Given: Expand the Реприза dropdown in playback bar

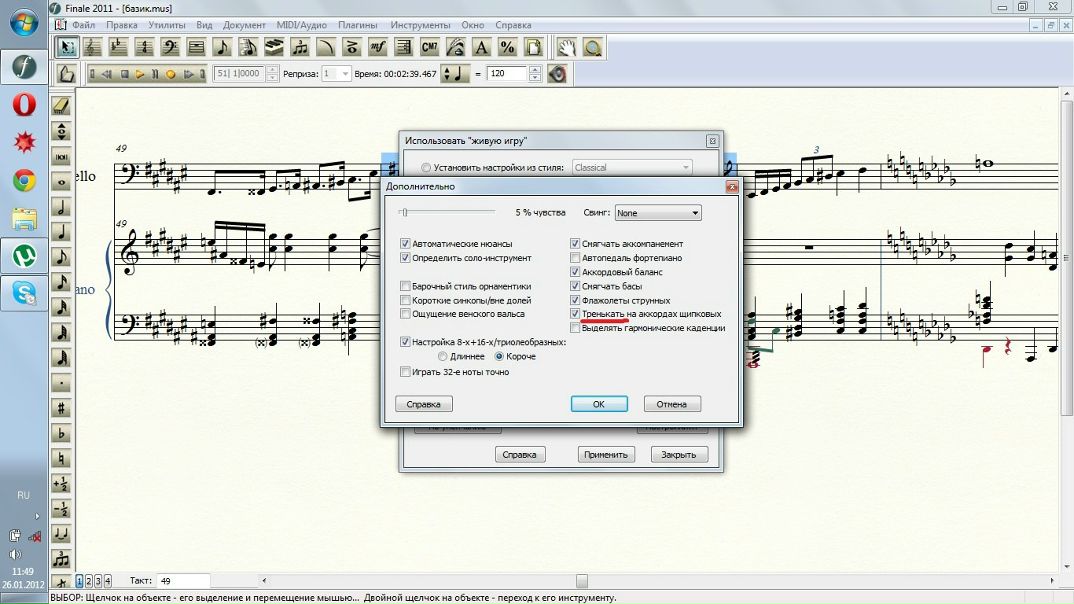Looking at the screenshot, I should (x=343, y=74).
